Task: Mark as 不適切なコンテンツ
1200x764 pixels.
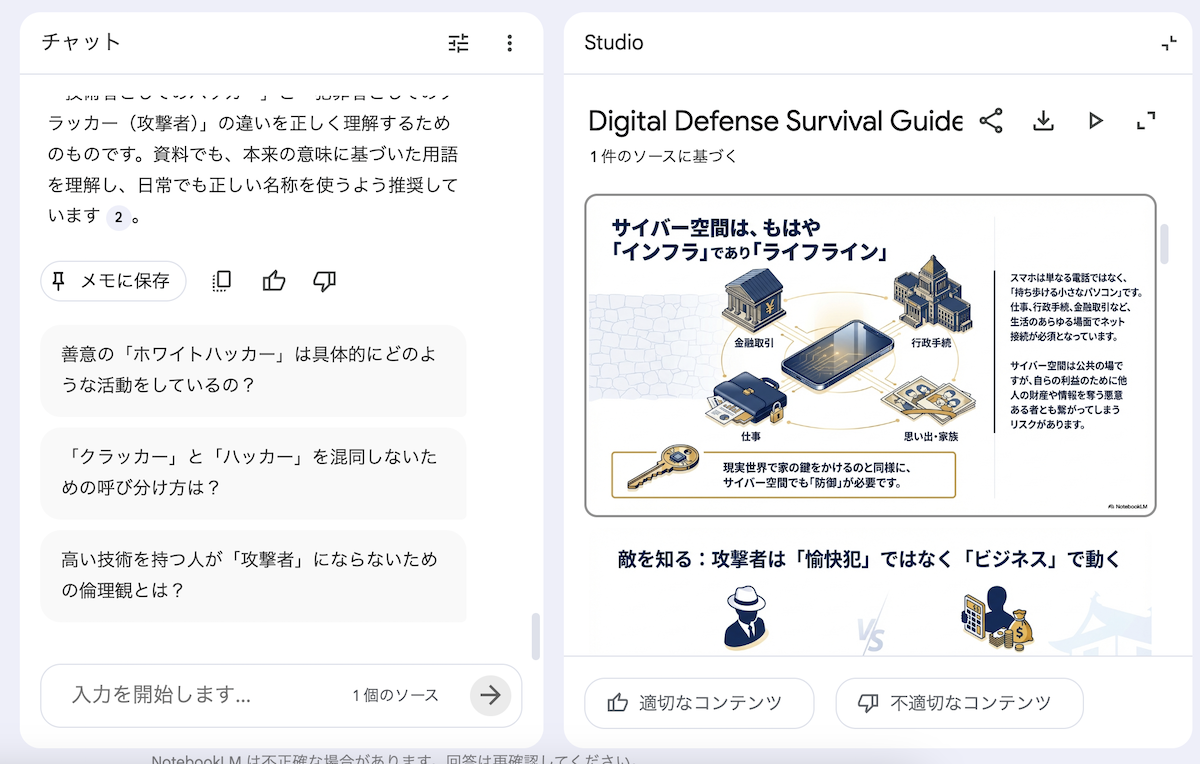Action: point(958,703)
